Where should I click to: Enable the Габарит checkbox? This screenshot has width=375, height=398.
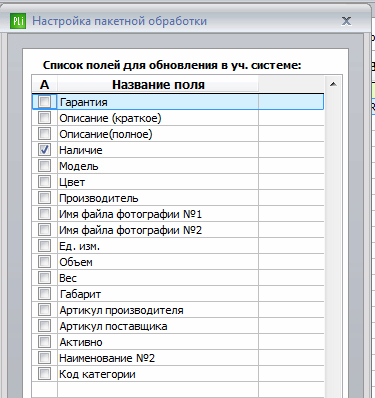click(x=44, y=293)
